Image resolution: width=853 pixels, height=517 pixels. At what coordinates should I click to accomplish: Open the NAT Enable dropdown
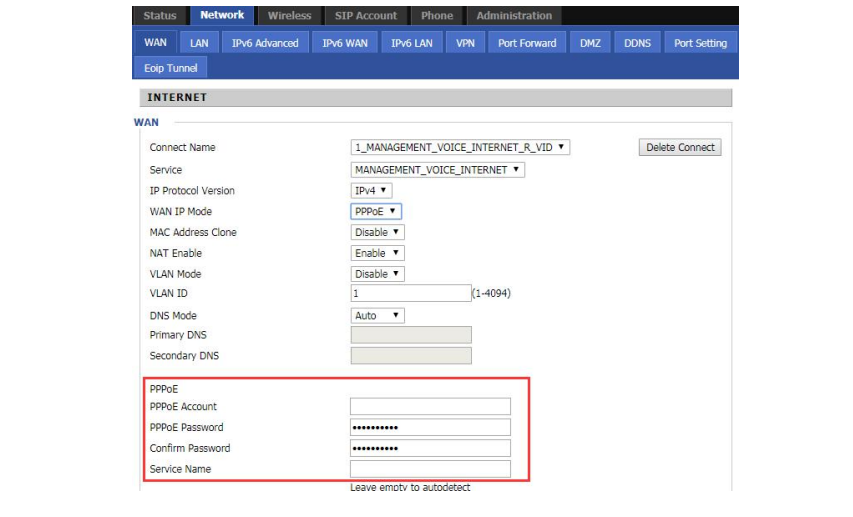(x=378, y=253)
